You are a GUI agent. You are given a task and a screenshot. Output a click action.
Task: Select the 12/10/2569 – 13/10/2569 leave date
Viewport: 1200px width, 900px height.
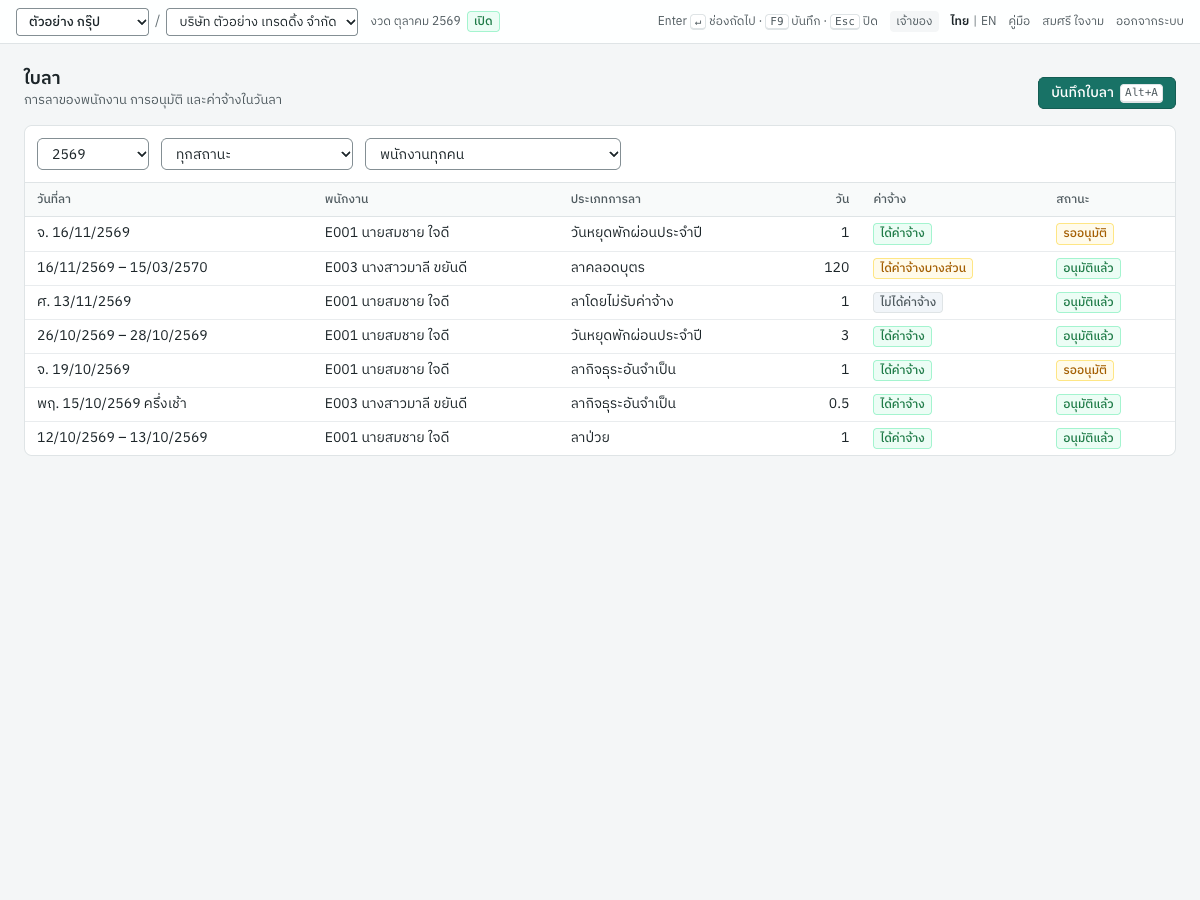[x=122, y=437]
